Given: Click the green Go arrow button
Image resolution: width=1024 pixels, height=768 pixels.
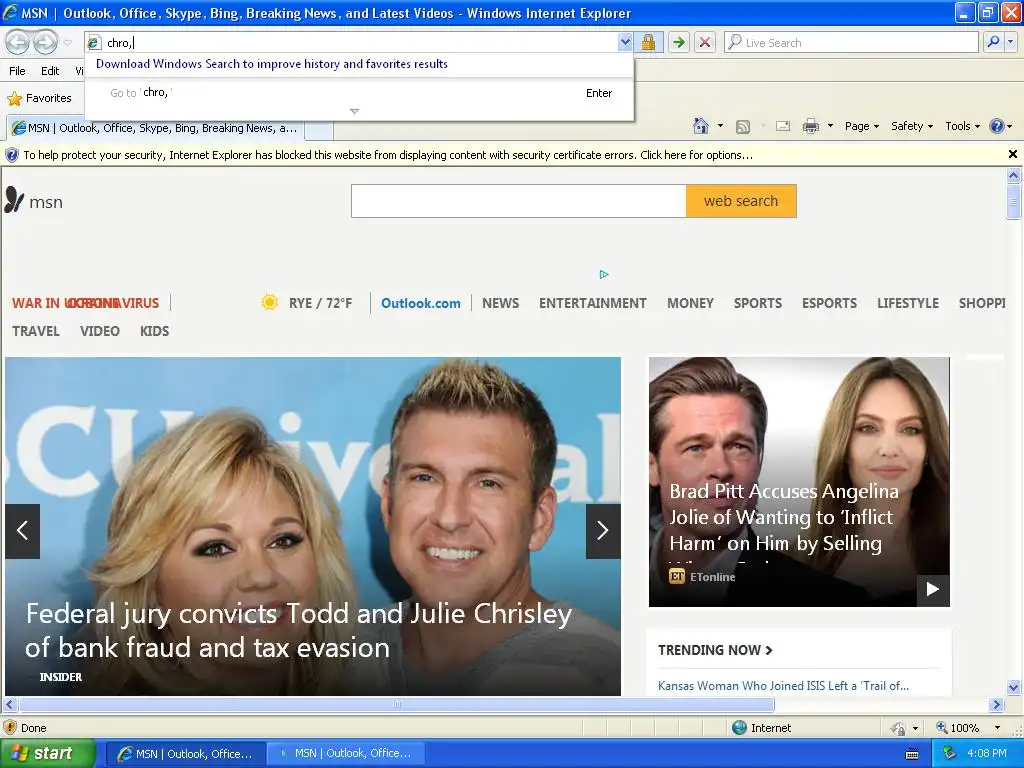Looking at the screenshot, I should (x=679, y=42).
